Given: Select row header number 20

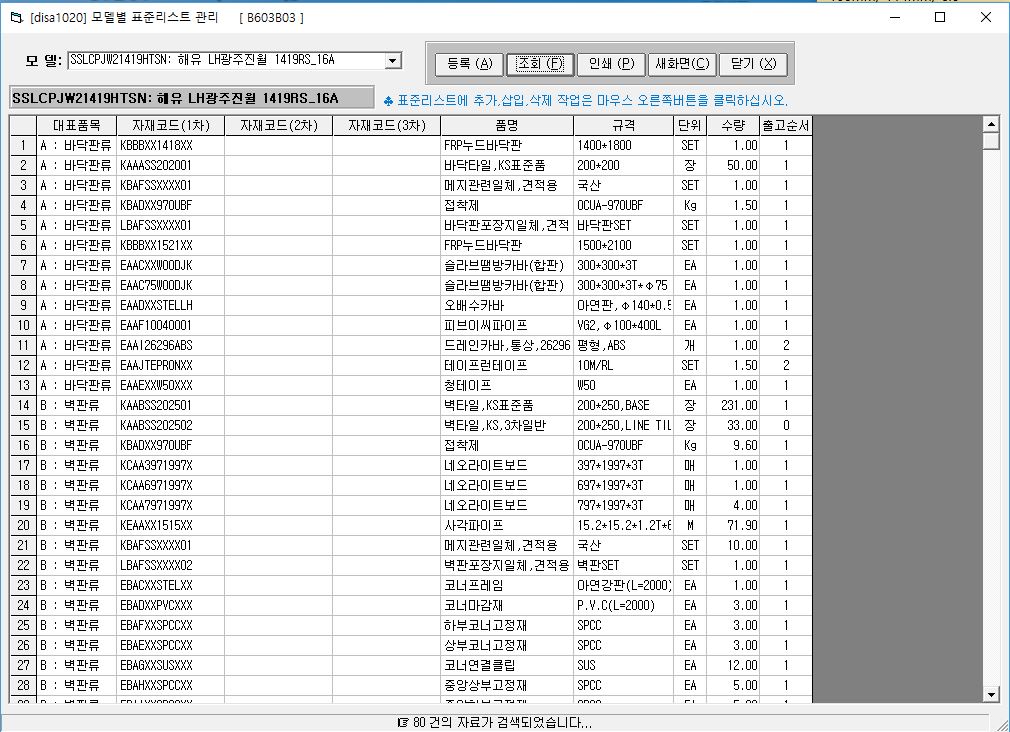Looking at the screenshot, I should [23, 525].
